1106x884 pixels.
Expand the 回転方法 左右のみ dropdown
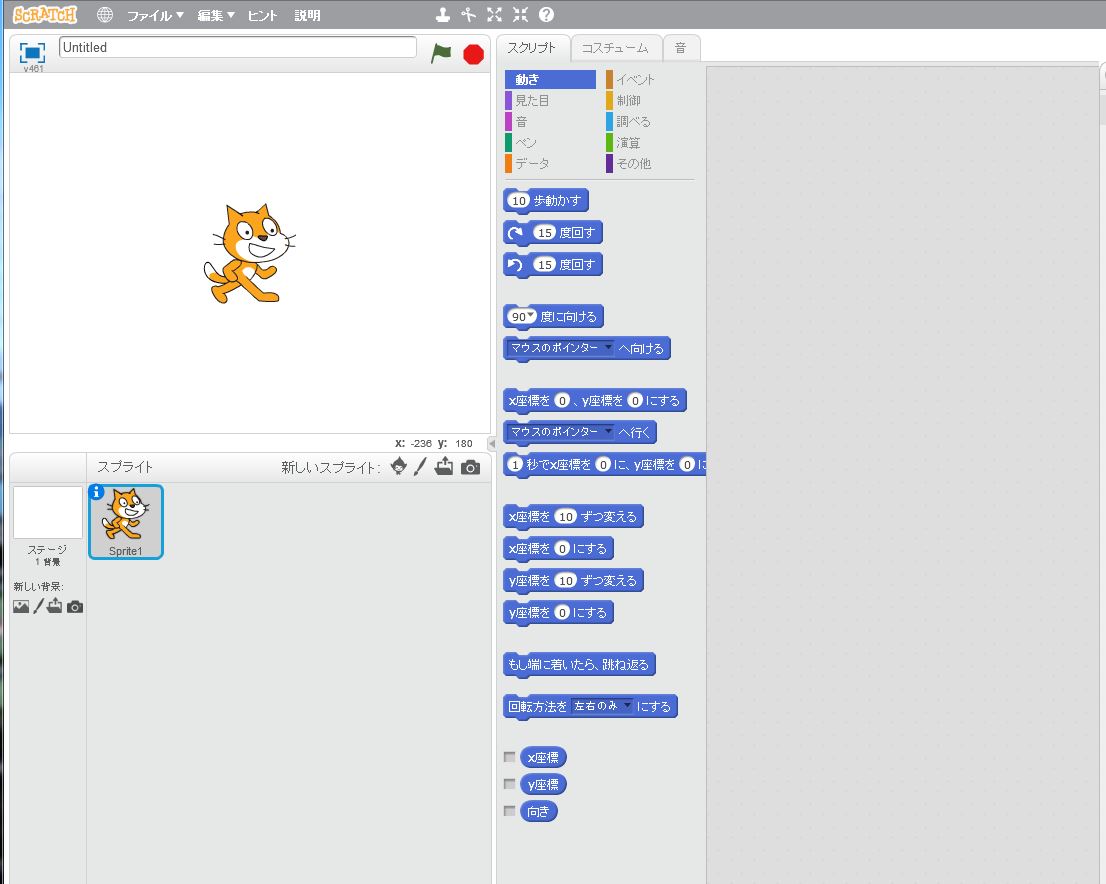(x=628, y=706)
